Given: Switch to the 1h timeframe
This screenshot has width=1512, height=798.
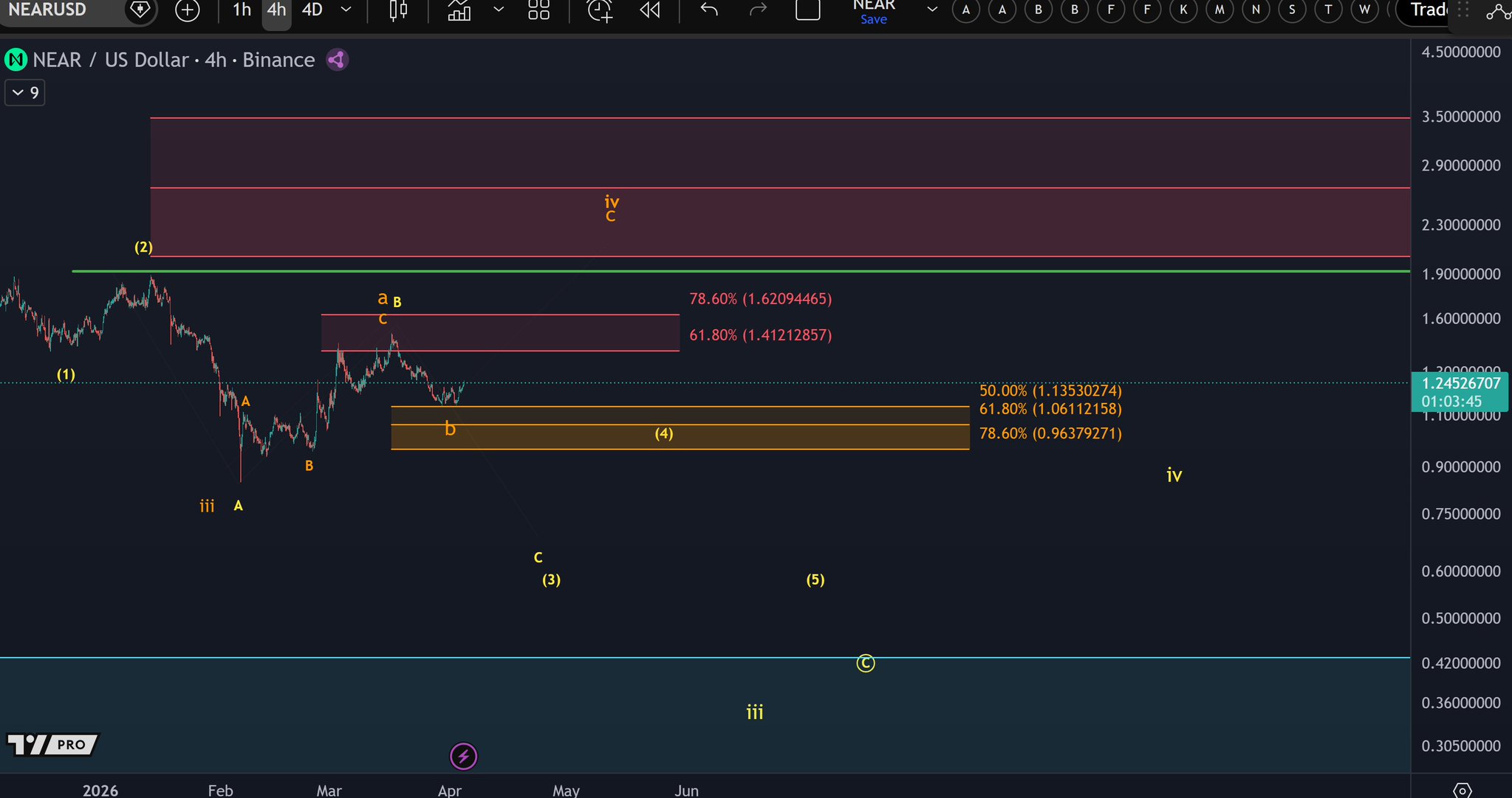Looking at the screenshot, I should [242, 10].
